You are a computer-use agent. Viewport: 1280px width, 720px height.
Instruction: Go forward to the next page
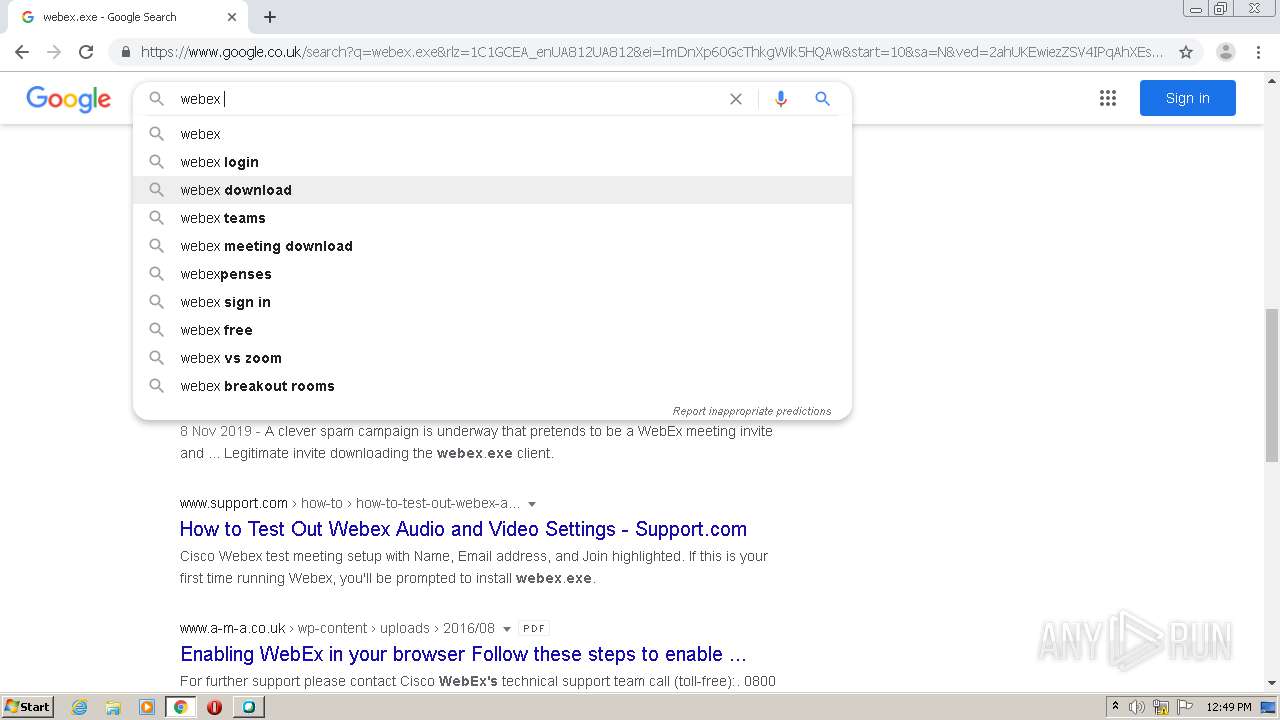pyautogui.click(x=54, y=52)
